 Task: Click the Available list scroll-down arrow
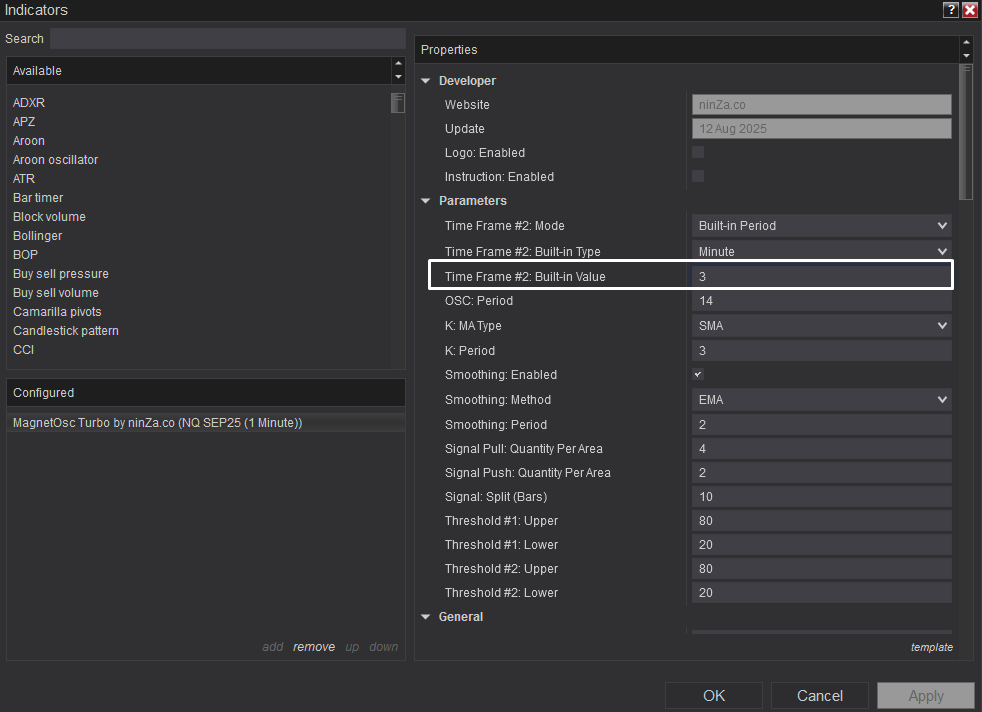click(398, 77)
